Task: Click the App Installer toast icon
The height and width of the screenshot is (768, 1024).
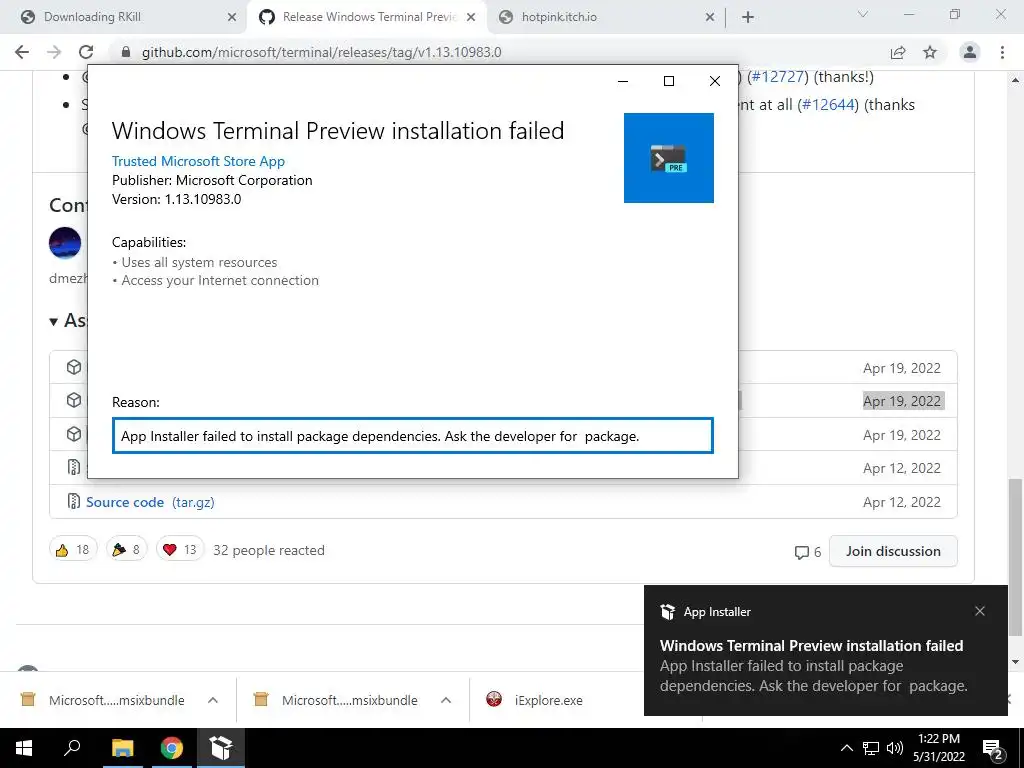Action: click(667, 612)
